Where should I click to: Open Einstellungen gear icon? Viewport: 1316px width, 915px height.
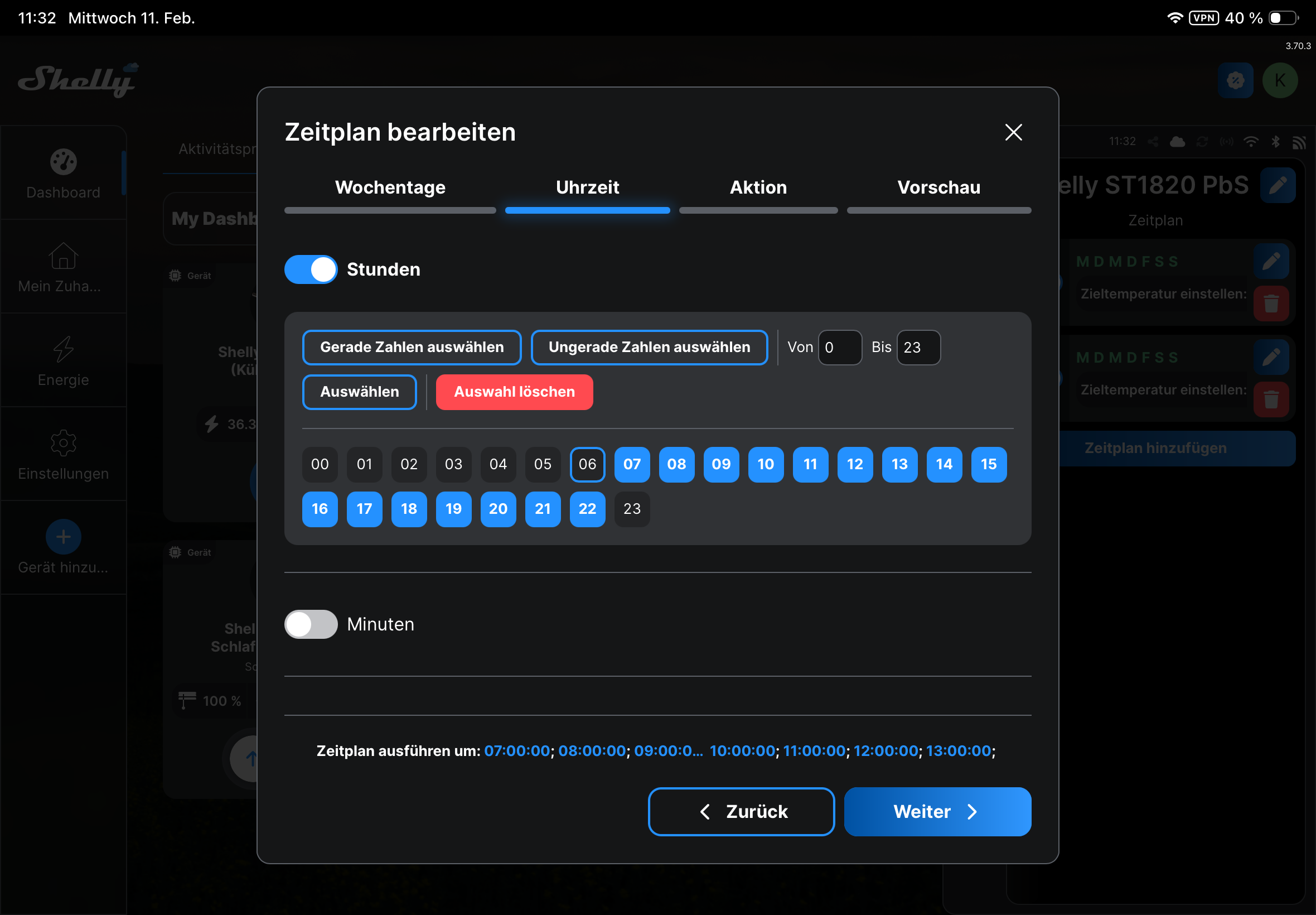tap(63, 443)
